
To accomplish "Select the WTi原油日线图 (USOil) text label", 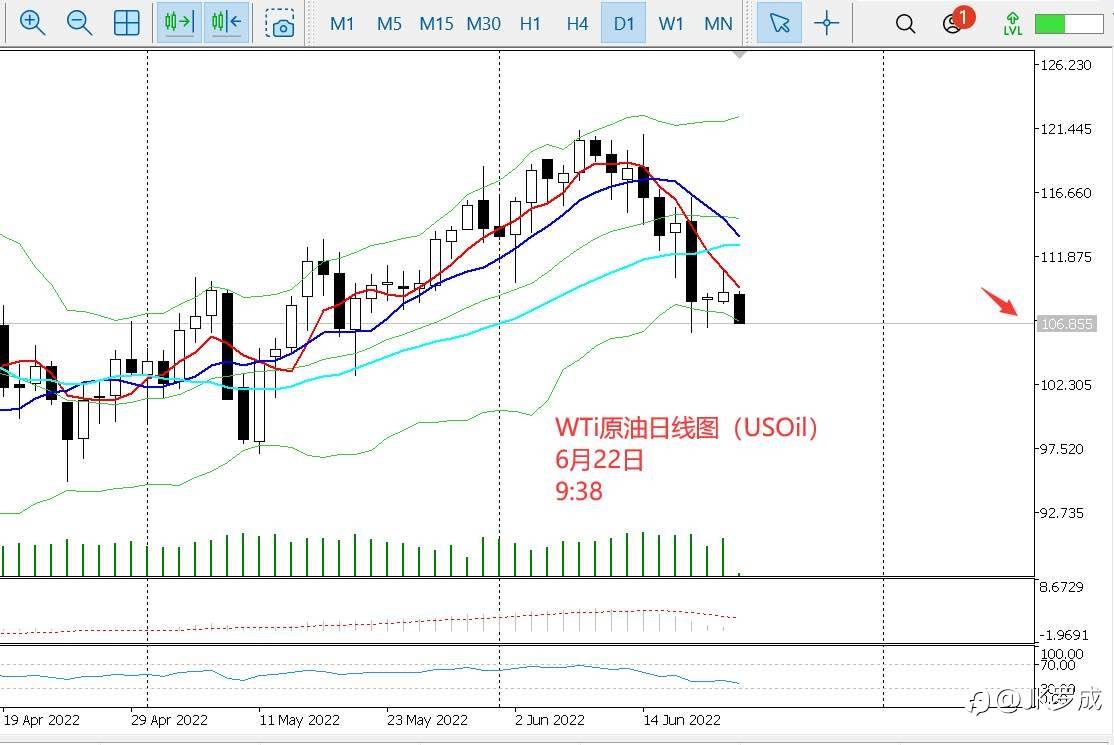I will point(686,428).
